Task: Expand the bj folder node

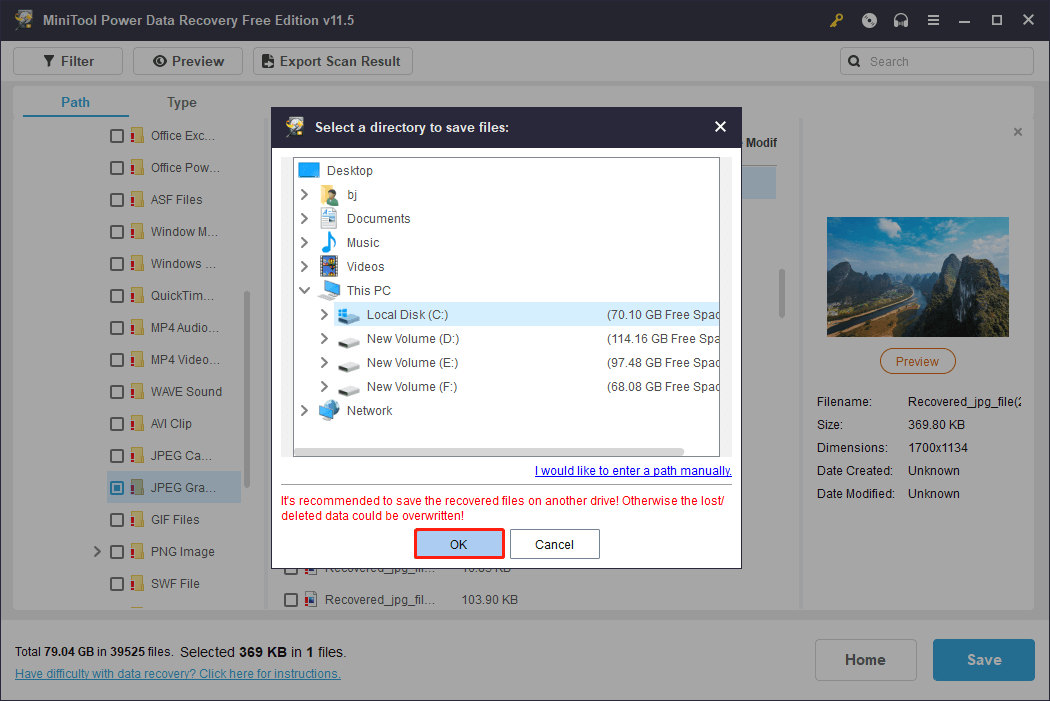Action: point(305,195)
